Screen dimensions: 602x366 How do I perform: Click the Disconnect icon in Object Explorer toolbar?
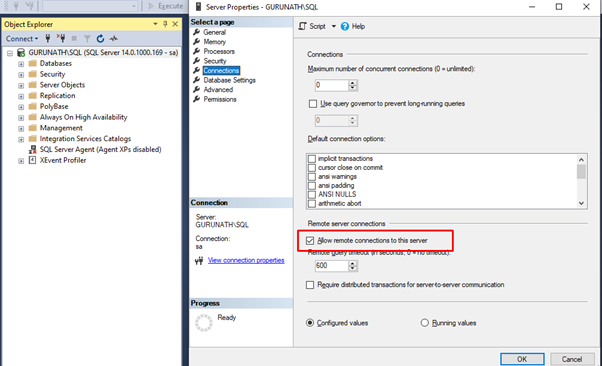(x=61, y=38)
